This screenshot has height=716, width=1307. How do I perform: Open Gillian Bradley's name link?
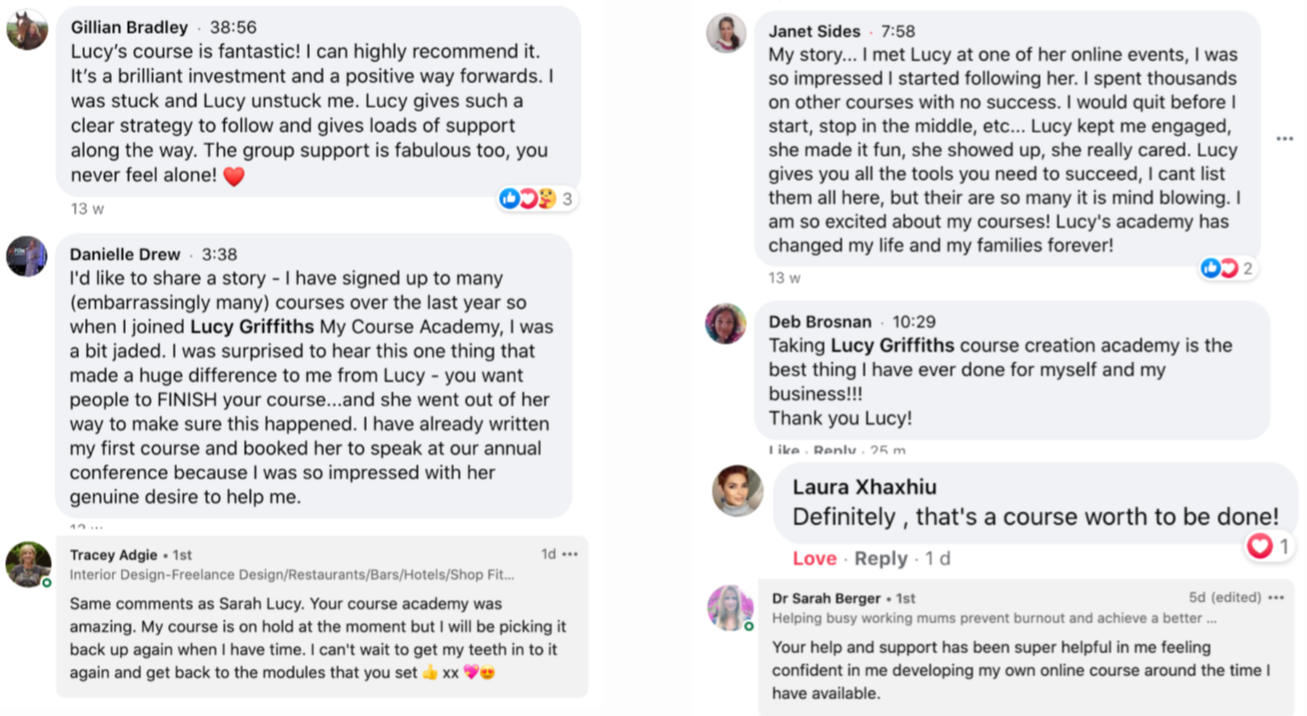click(129, 27)
